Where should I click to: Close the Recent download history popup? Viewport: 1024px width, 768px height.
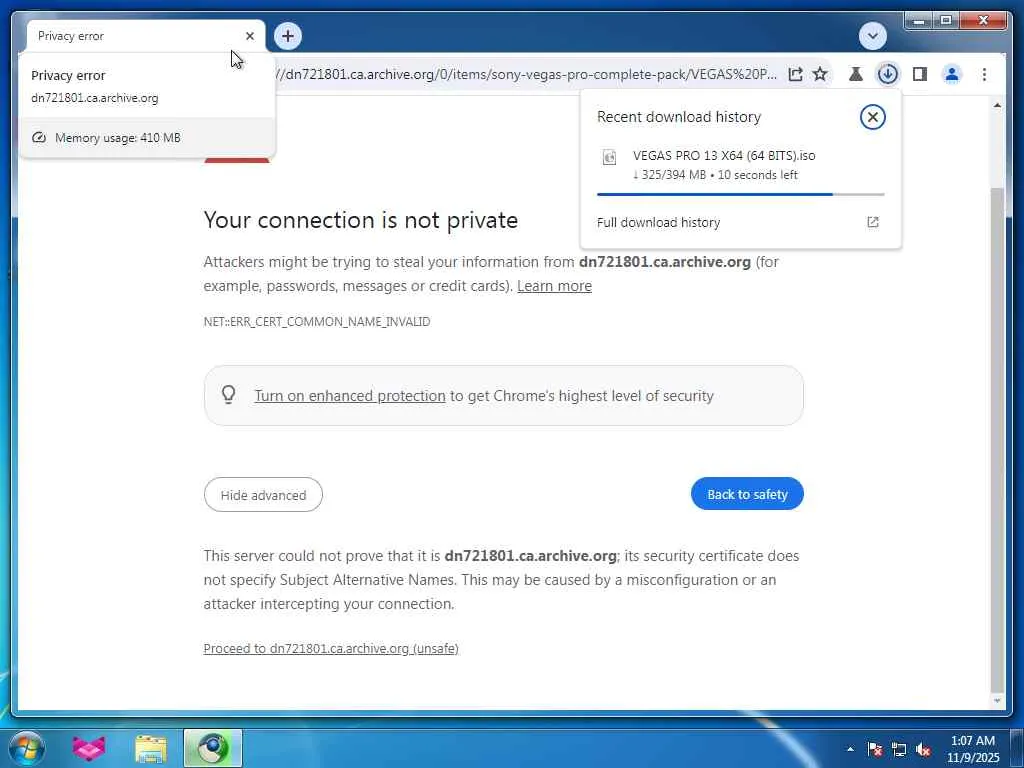[x=872, y=117]
